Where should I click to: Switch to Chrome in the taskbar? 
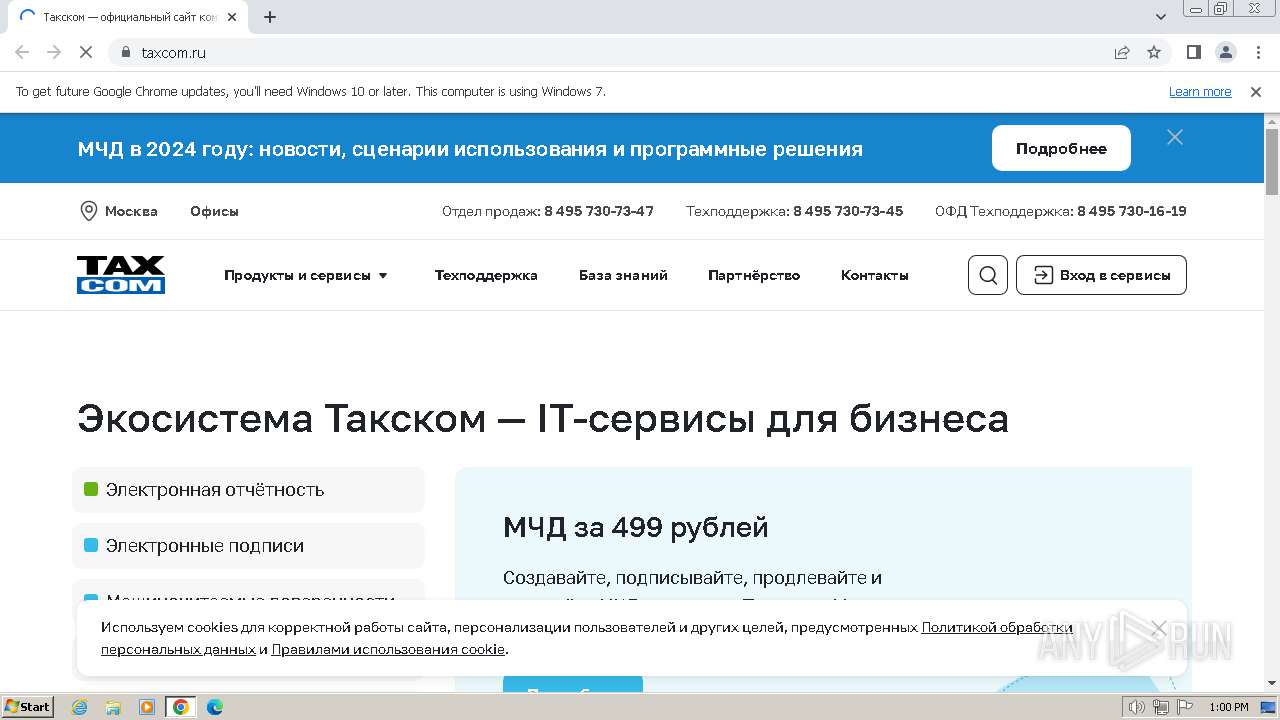point(180,707)
